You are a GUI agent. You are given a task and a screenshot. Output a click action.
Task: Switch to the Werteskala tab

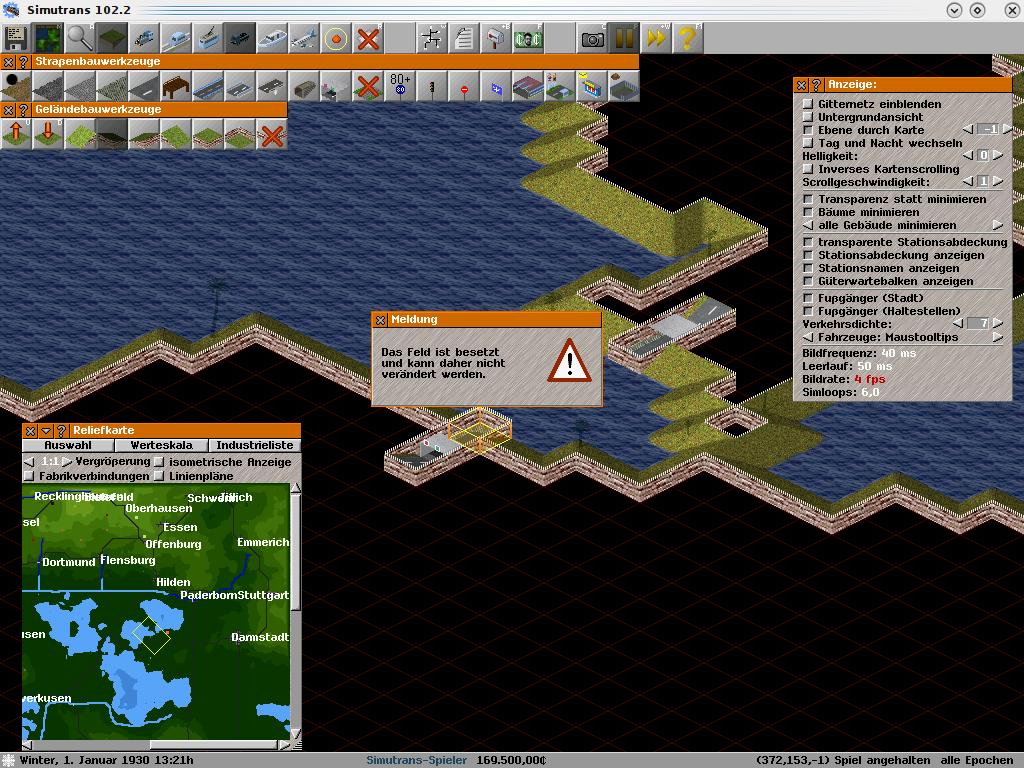(161, 445)
